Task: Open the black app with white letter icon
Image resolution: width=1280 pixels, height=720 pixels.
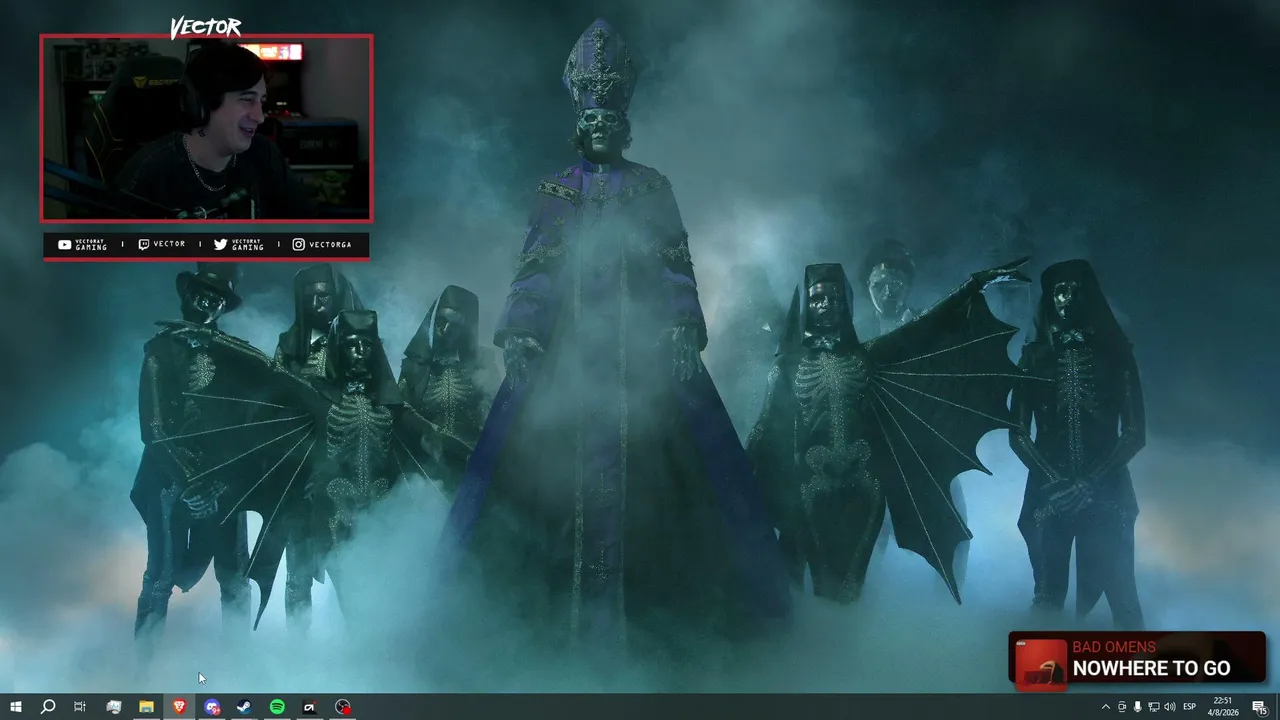Action: click(x=310, y=707)
